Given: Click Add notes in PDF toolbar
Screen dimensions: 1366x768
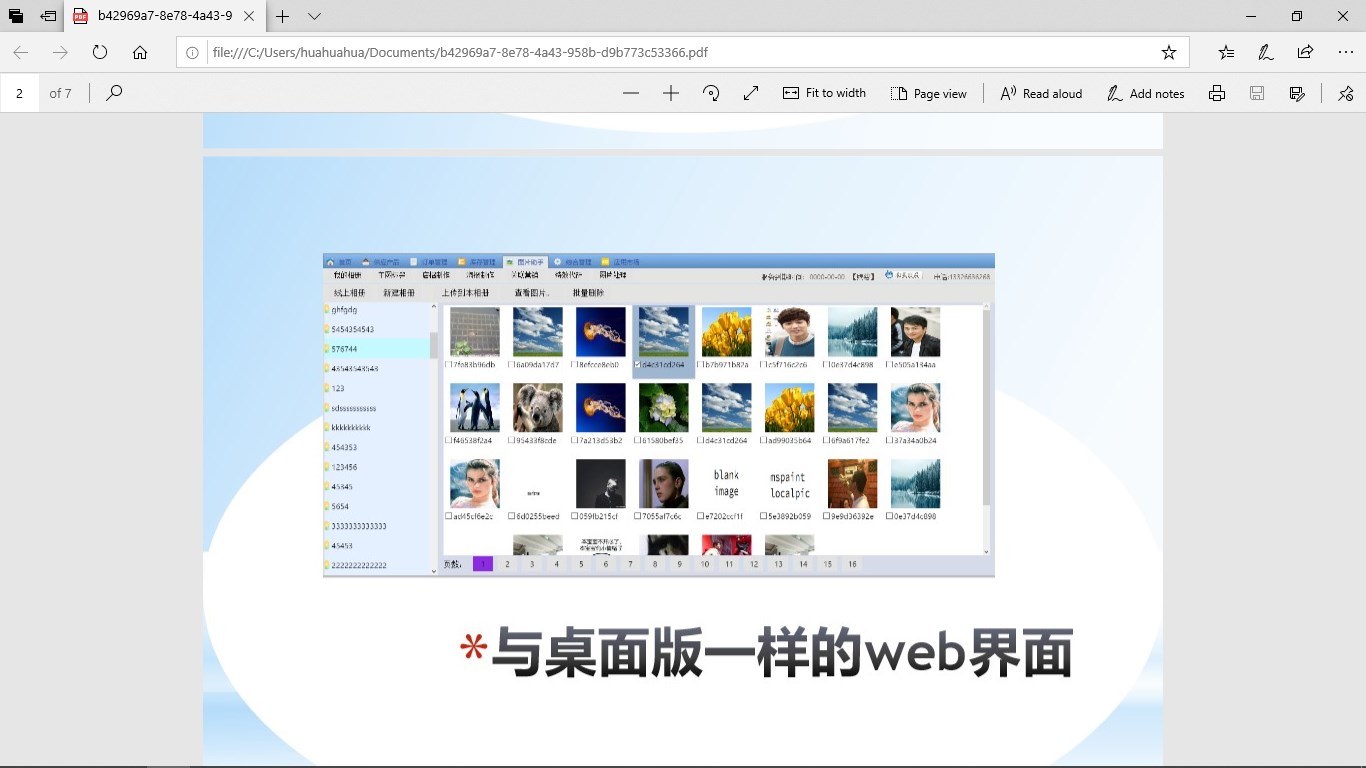Looking at the screenshot, I should coord(1145,93).
